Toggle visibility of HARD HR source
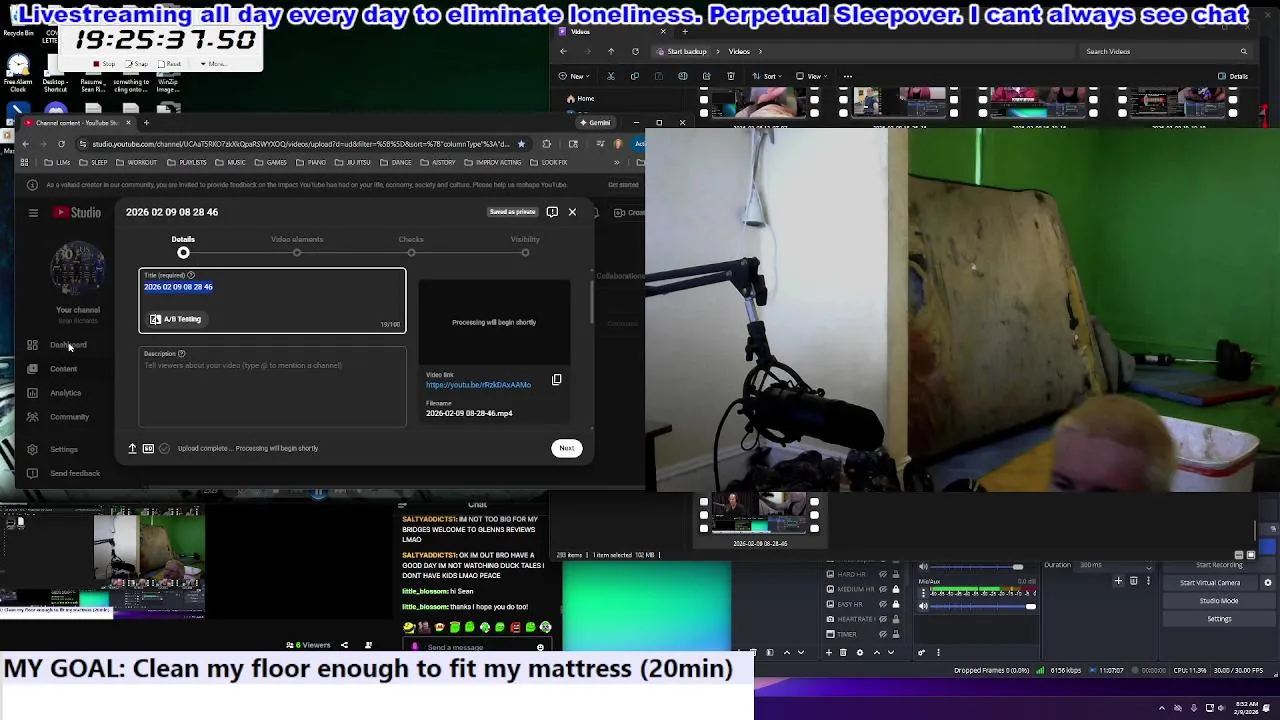The height and width of the screenshot is (720, 1280). [883, 574]
